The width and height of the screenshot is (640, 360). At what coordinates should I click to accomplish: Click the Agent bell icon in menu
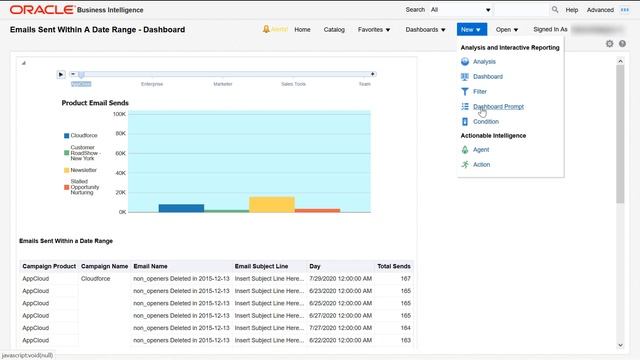coord(465,150)
